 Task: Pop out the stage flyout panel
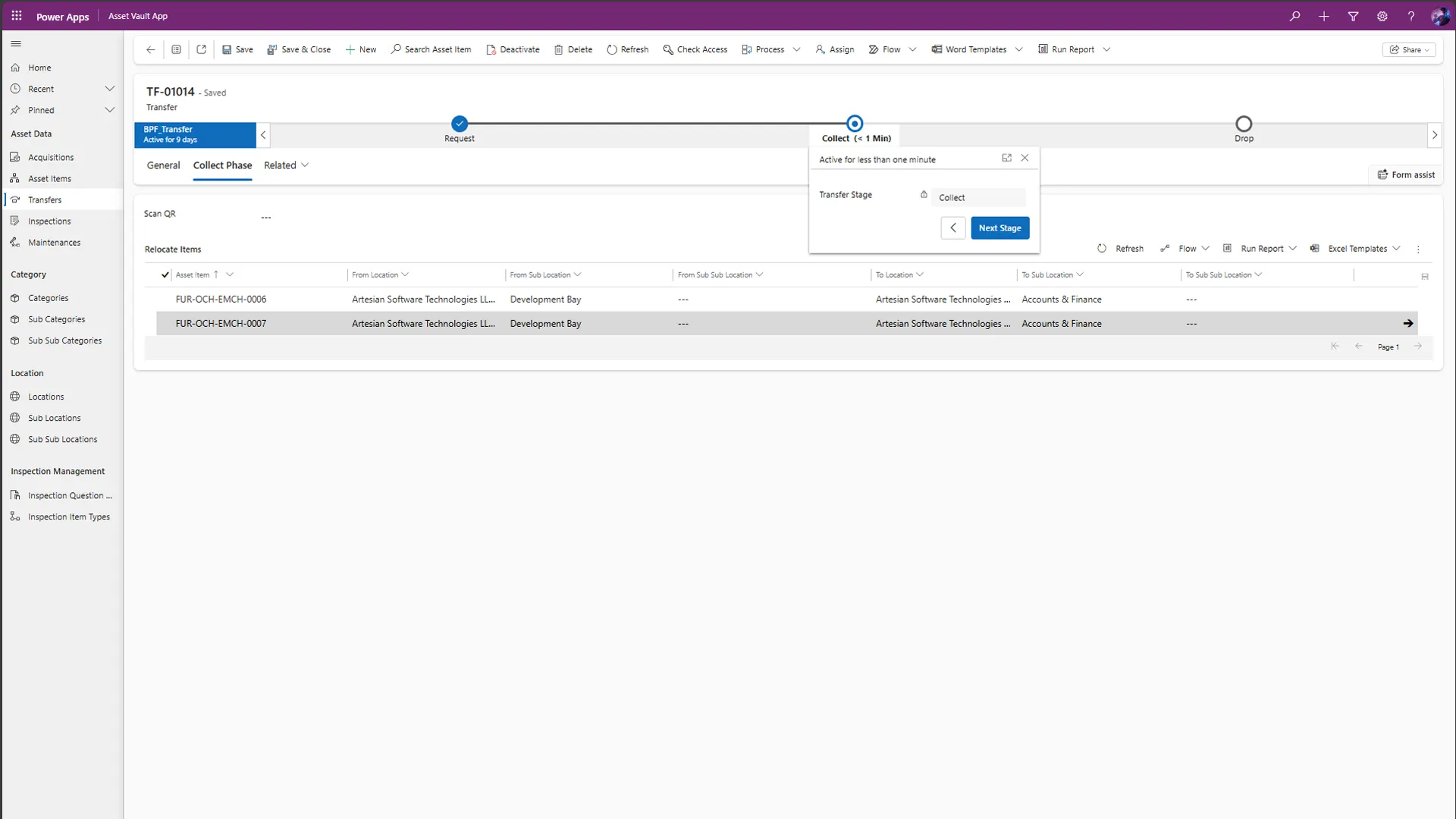click(1006, 158)
